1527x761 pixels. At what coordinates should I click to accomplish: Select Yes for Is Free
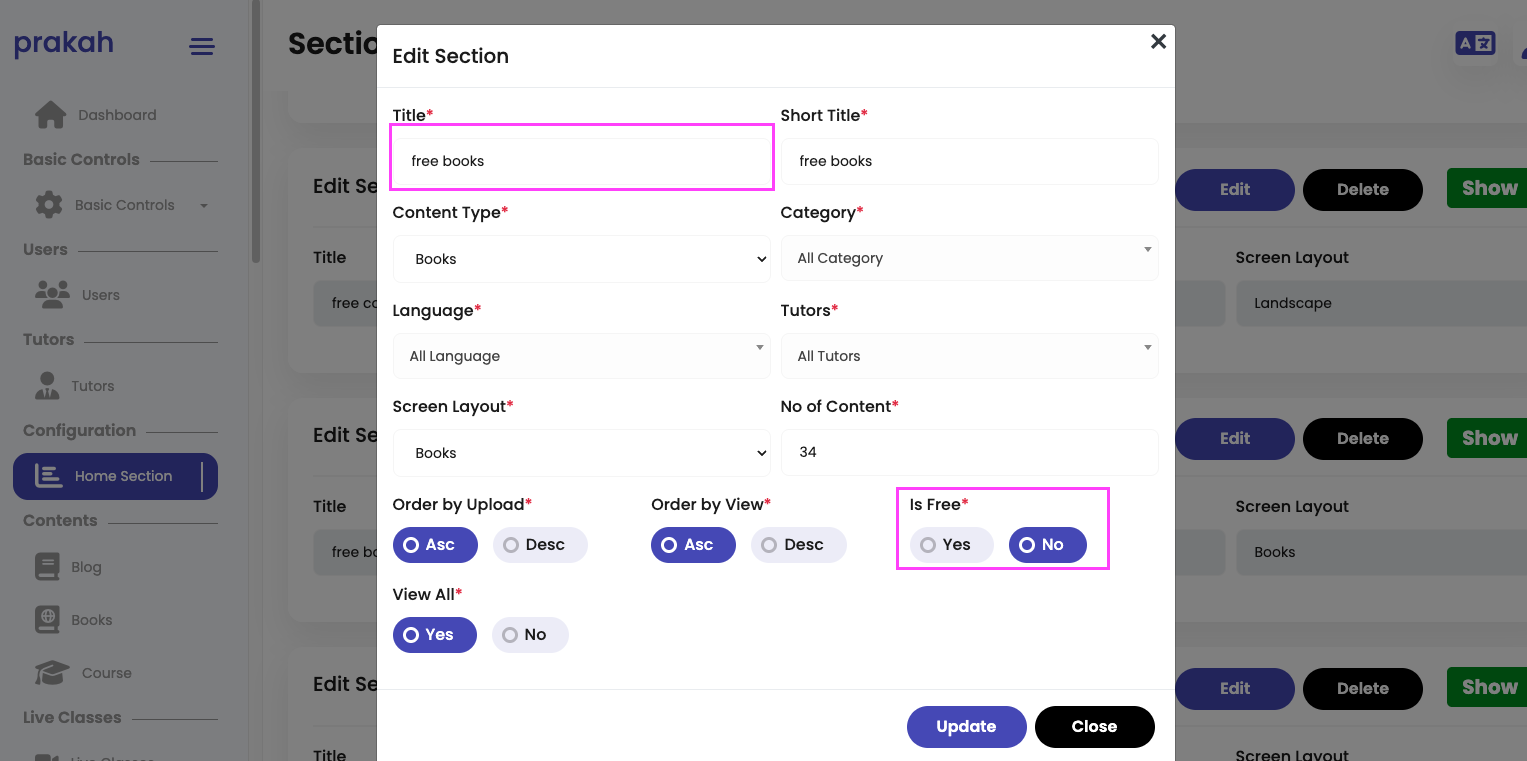(950, 545)
